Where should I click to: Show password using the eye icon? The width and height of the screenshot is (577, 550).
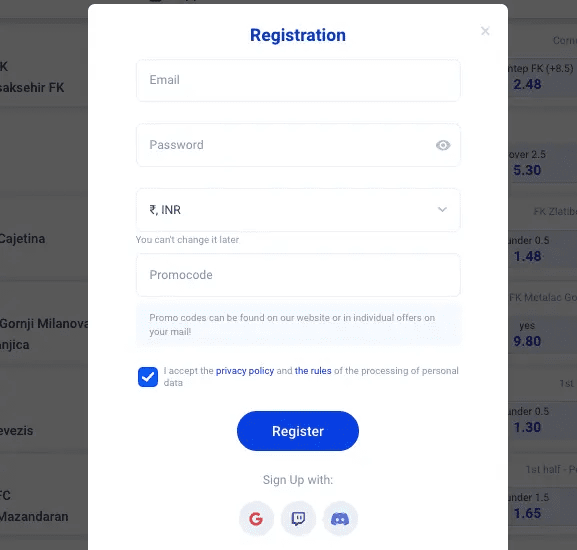coord(443,145)
